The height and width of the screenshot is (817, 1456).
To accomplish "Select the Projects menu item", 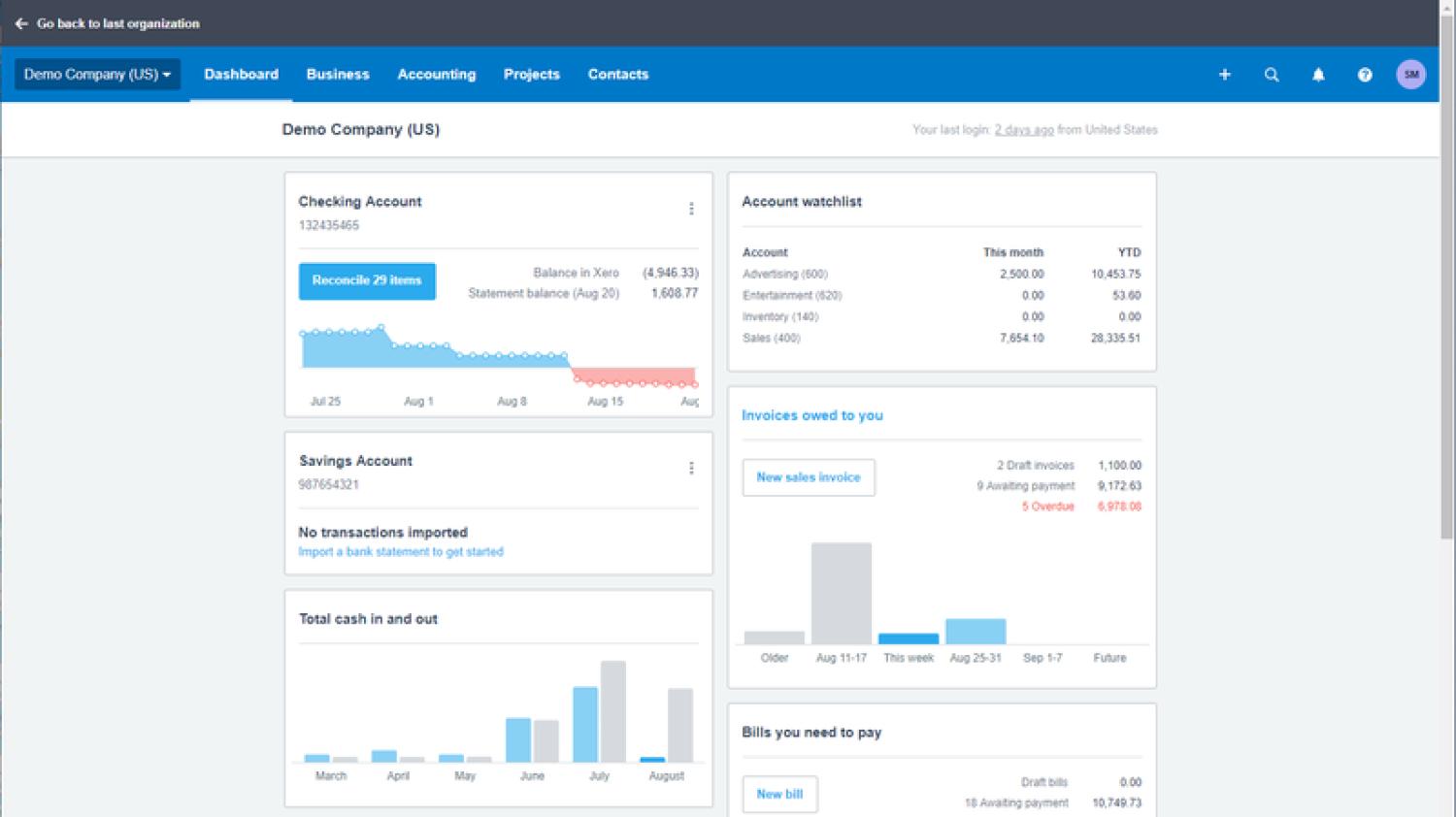I will (x=532, y=75).
